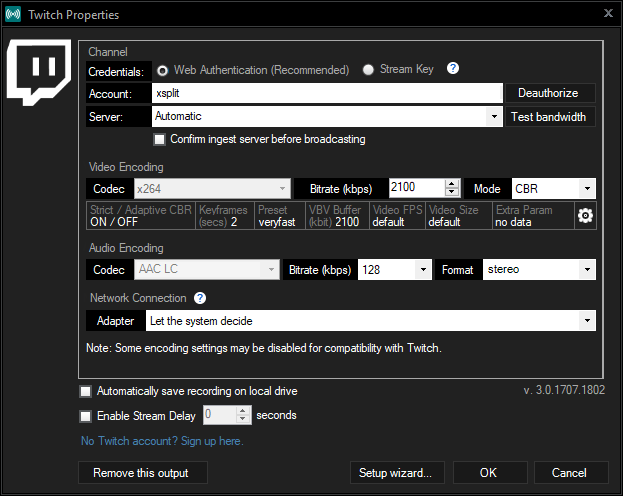This screenshot has height=496, width=623.
Task: Click Strict / Adaptive CBR ON / OFF cell
Action: 141,216
